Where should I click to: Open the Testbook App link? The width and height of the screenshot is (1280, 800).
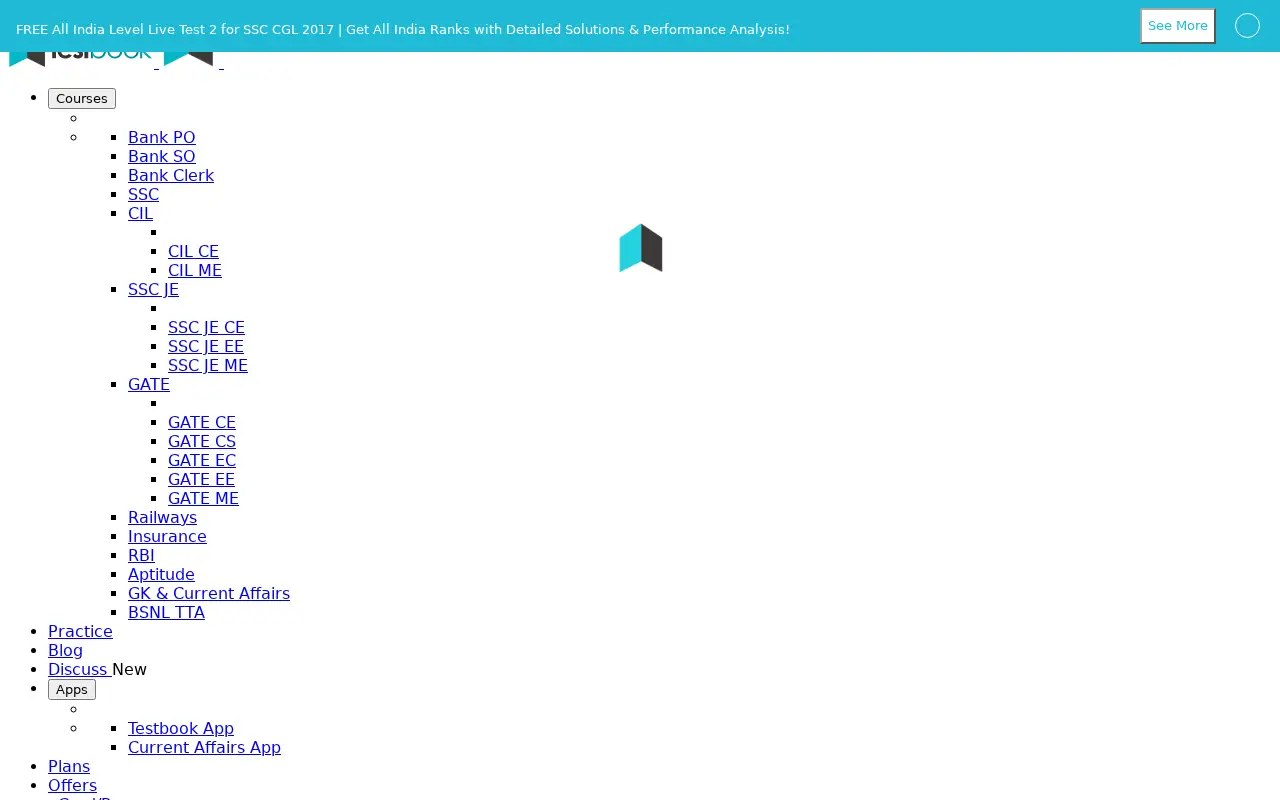tap(181, 728)
